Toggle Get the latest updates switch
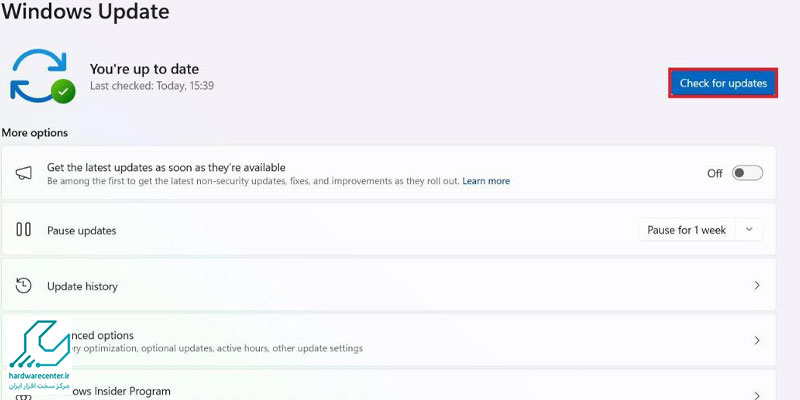 [x=747, y=173]
